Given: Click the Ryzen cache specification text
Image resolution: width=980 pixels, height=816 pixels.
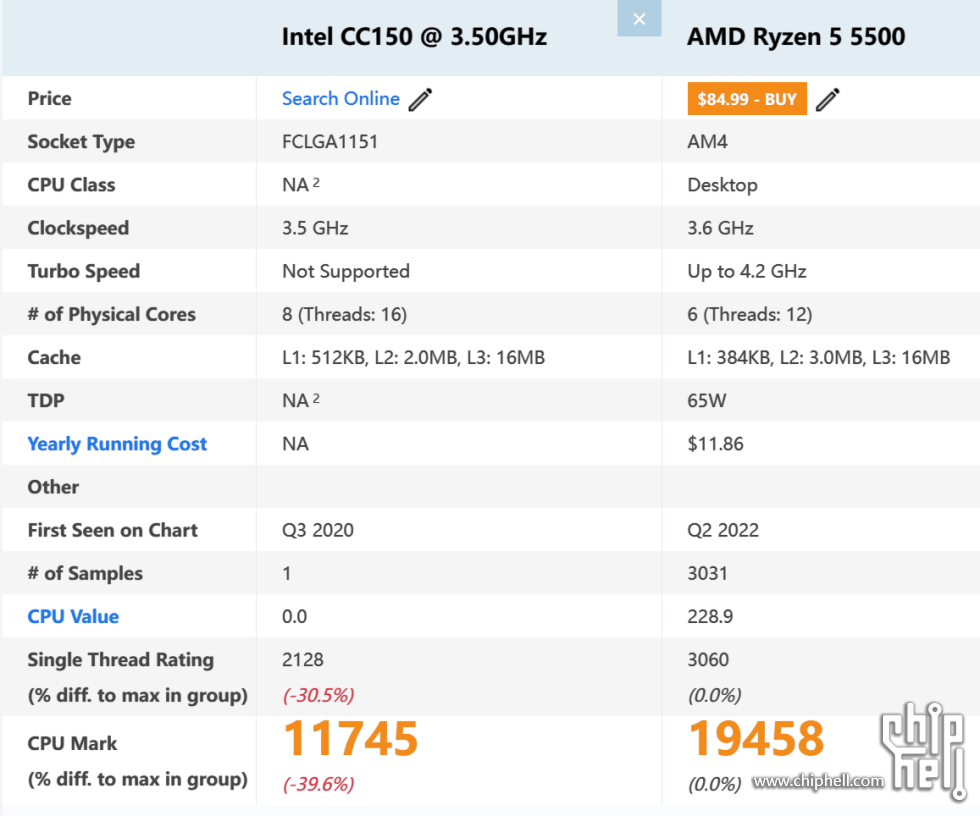Looking at the screenshot, I should pos(819,357).
